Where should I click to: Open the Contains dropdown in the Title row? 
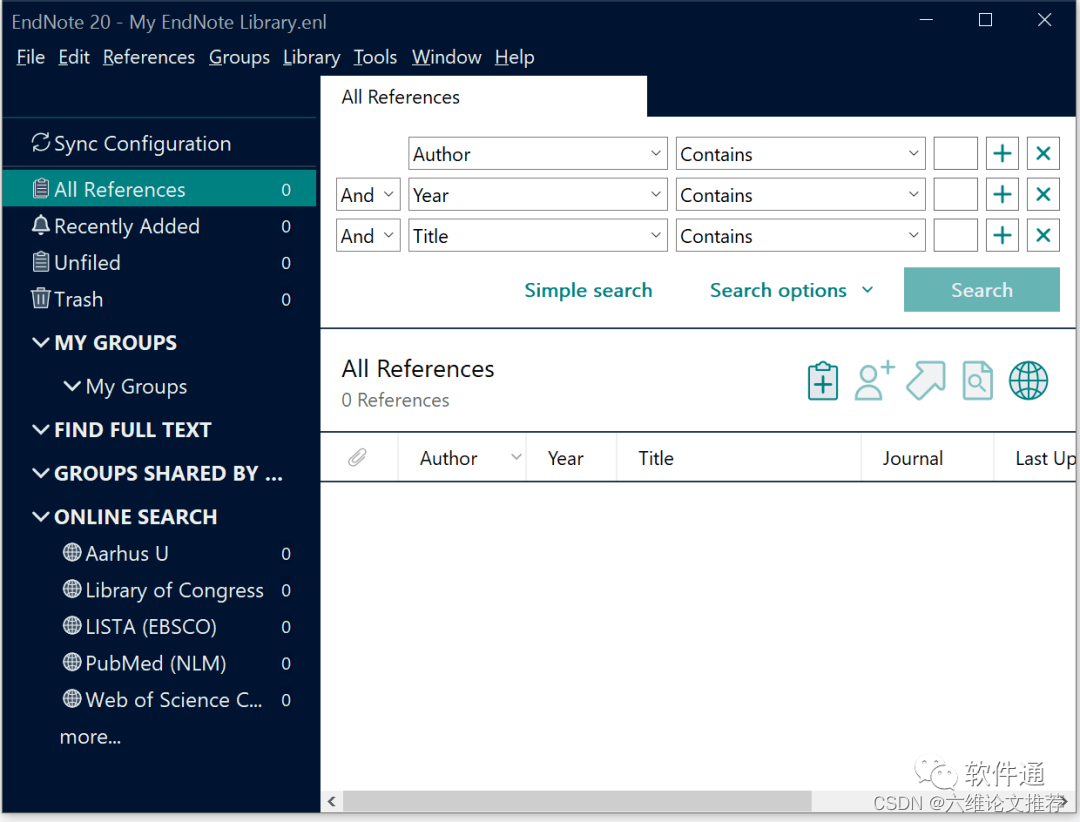tap(800, 236)
